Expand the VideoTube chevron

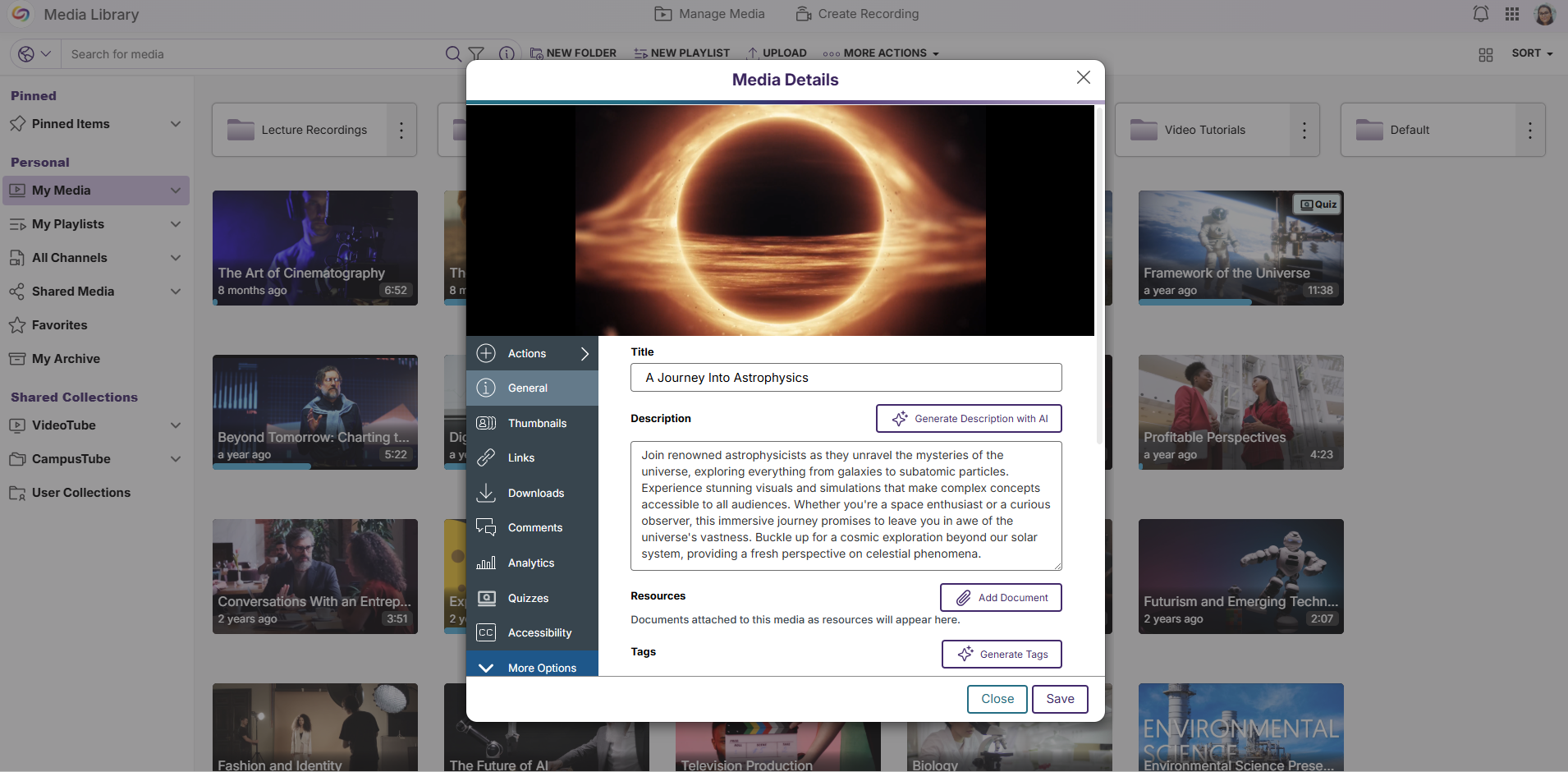tap(176, 425)
